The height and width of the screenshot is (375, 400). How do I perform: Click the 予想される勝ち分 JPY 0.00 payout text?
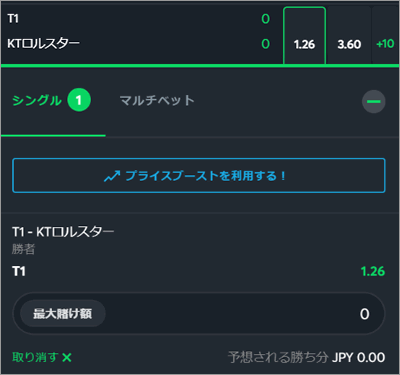[x=307, y=358]
